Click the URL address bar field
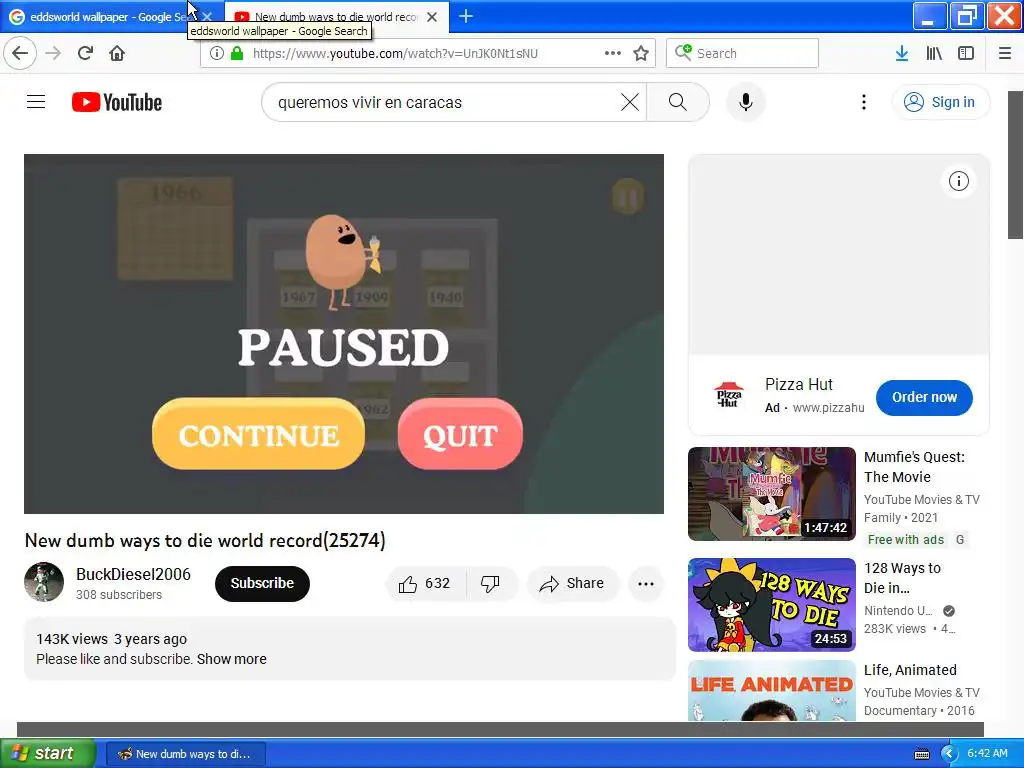Screen dimensions: 1024x768 tap(427, 53)
